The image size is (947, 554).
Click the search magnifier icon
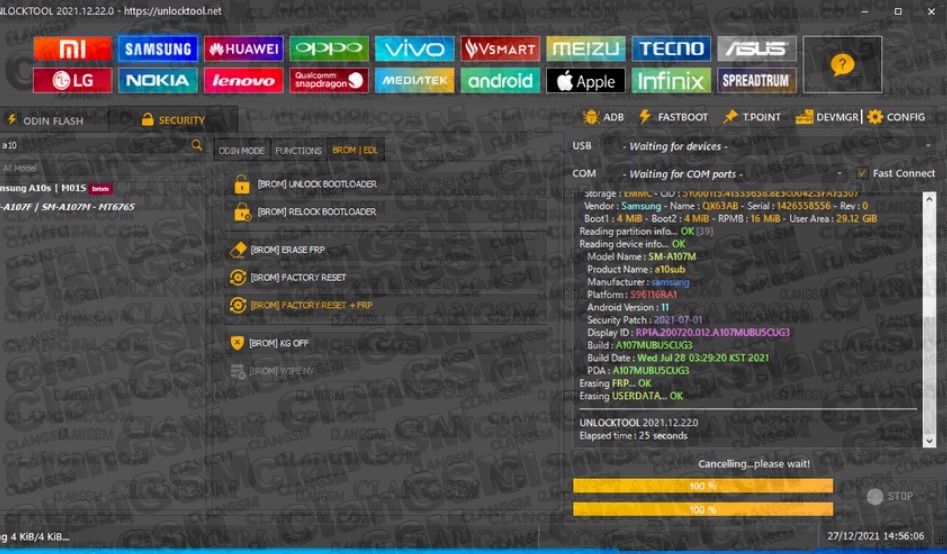197,146
